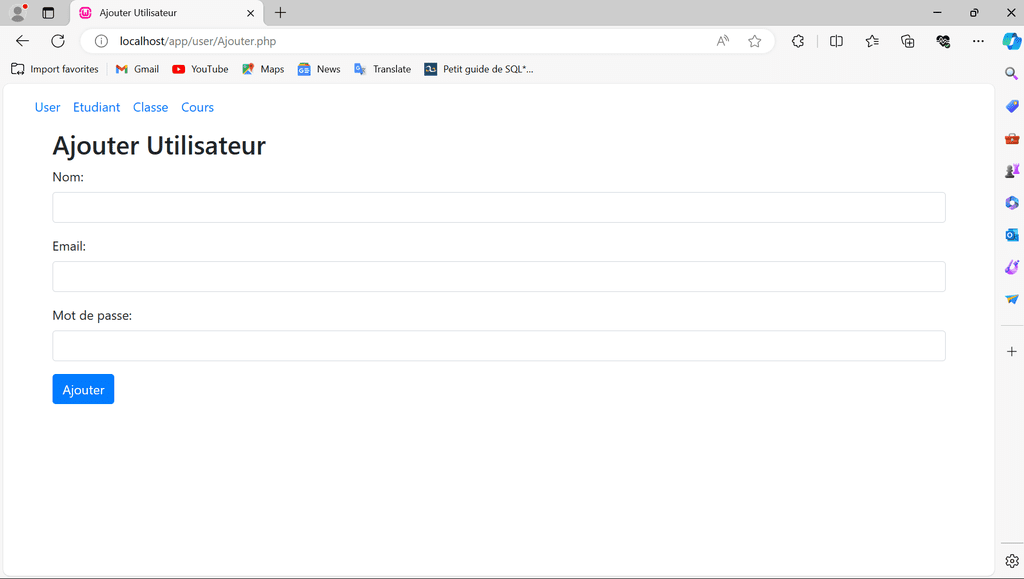The width and height of the screenshot is (1024, 579).
Task: Open Browser essentials heart icon
Action: [x=943, y=41]
